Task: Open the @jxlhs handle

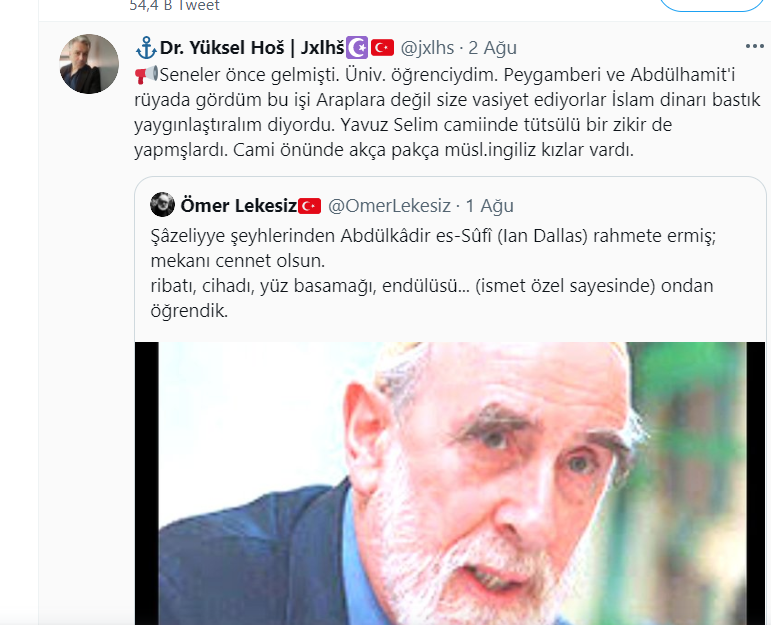Action: [427, 48]
